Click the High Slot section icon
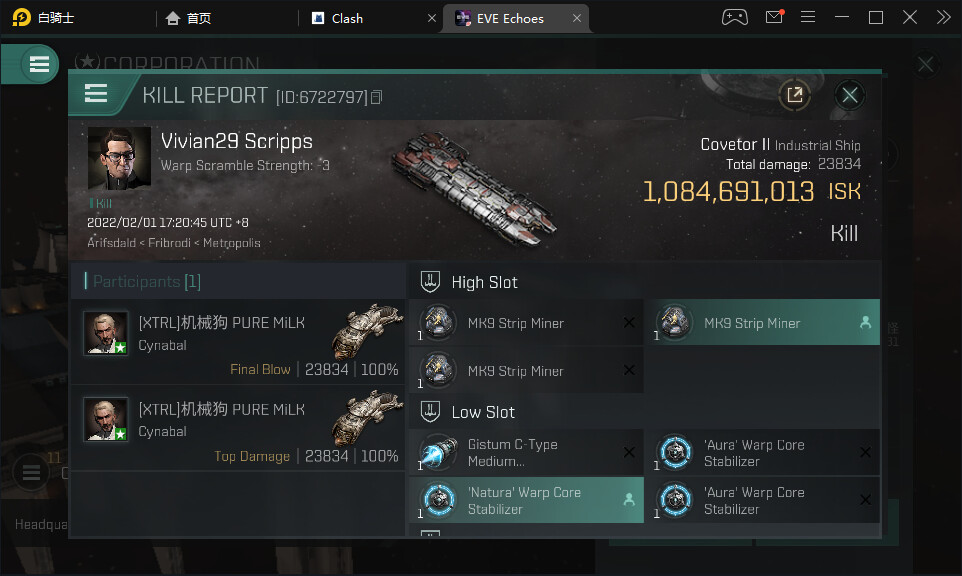This screenshot has width=962, height=576. pos(430,282)
